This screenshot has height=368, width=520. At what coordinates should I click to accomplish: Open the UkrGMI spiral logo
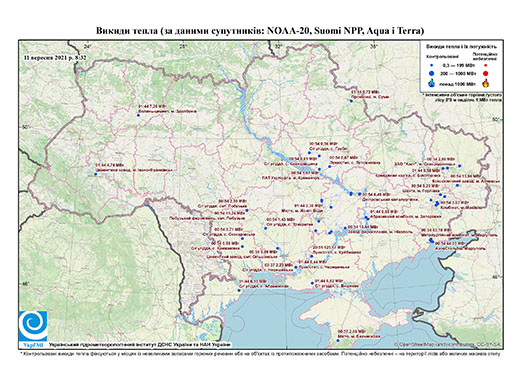(x=33, y=326)
